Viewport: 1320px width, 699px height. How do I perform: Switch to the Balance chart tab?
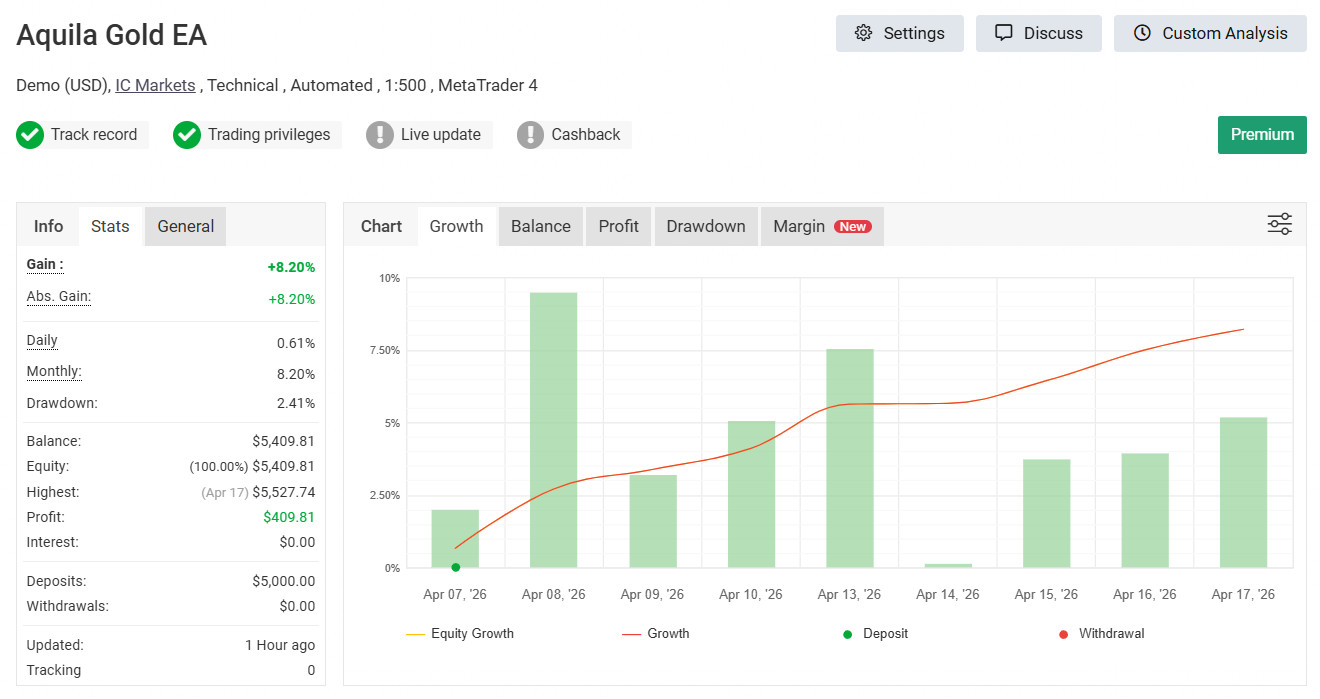(541, 226)
